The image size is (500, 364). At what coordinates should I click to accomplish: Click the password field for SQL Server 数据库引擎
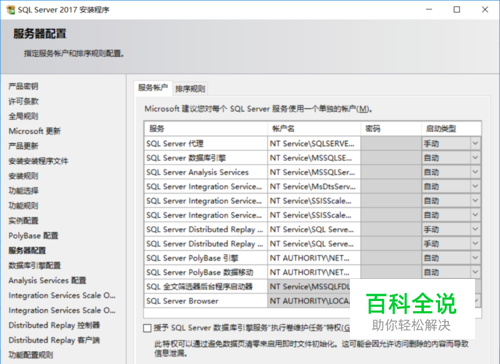[391, 158]
